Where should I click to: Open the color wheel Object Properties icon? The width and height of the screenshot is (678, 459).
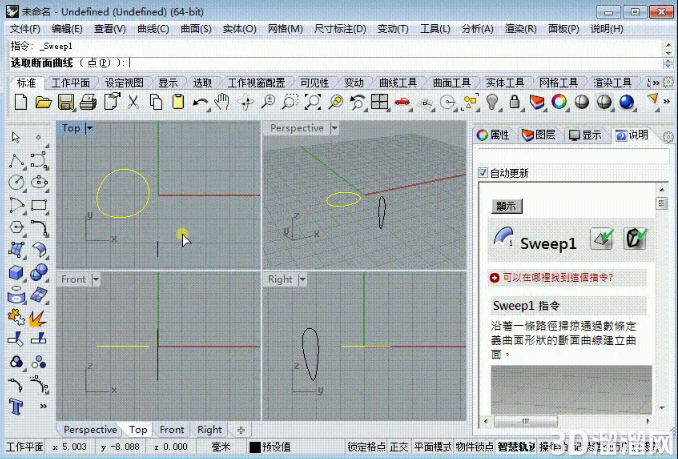(559, 102)
